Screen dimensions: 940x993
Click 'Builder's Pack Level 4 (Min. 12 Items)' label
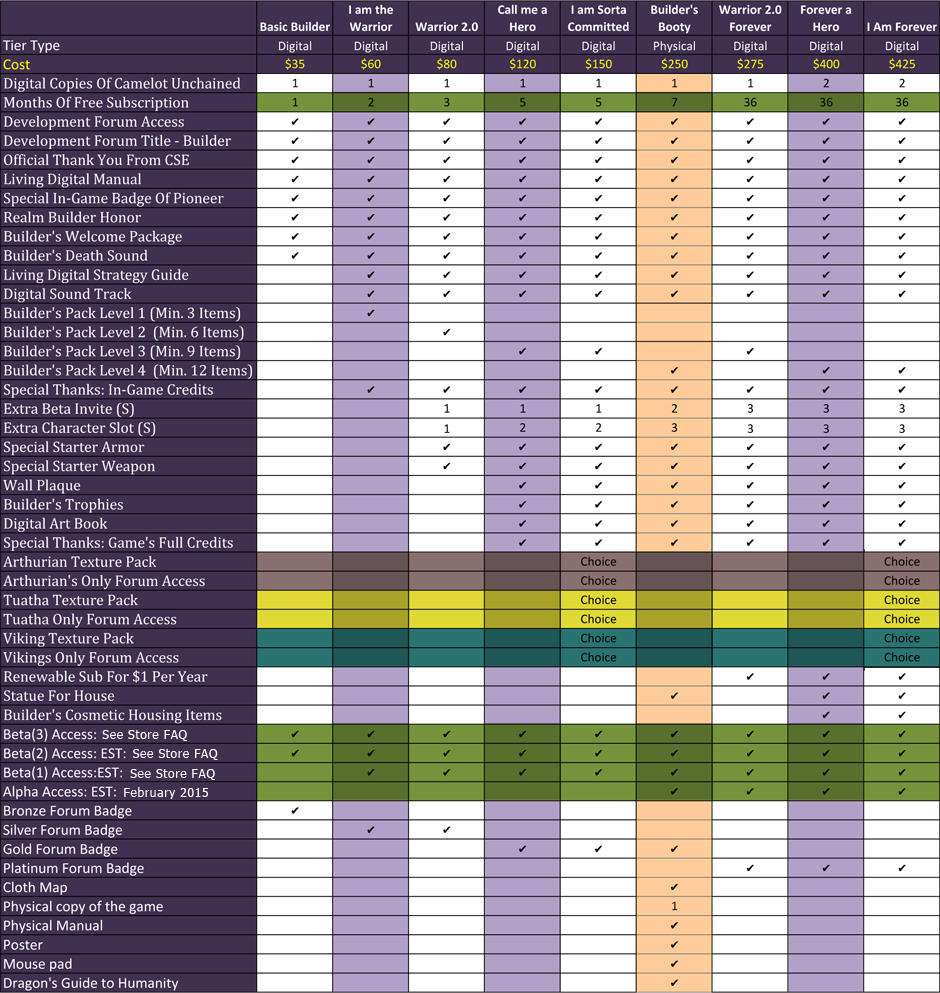point(128,370)
